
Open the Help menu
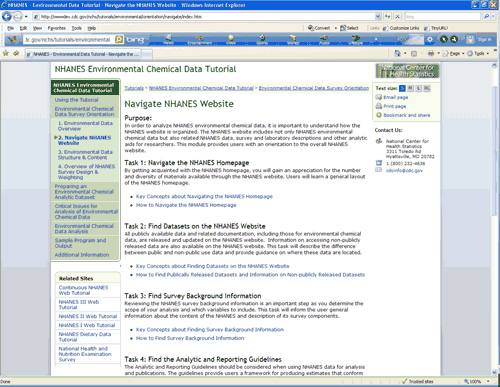tap(92, 28)
